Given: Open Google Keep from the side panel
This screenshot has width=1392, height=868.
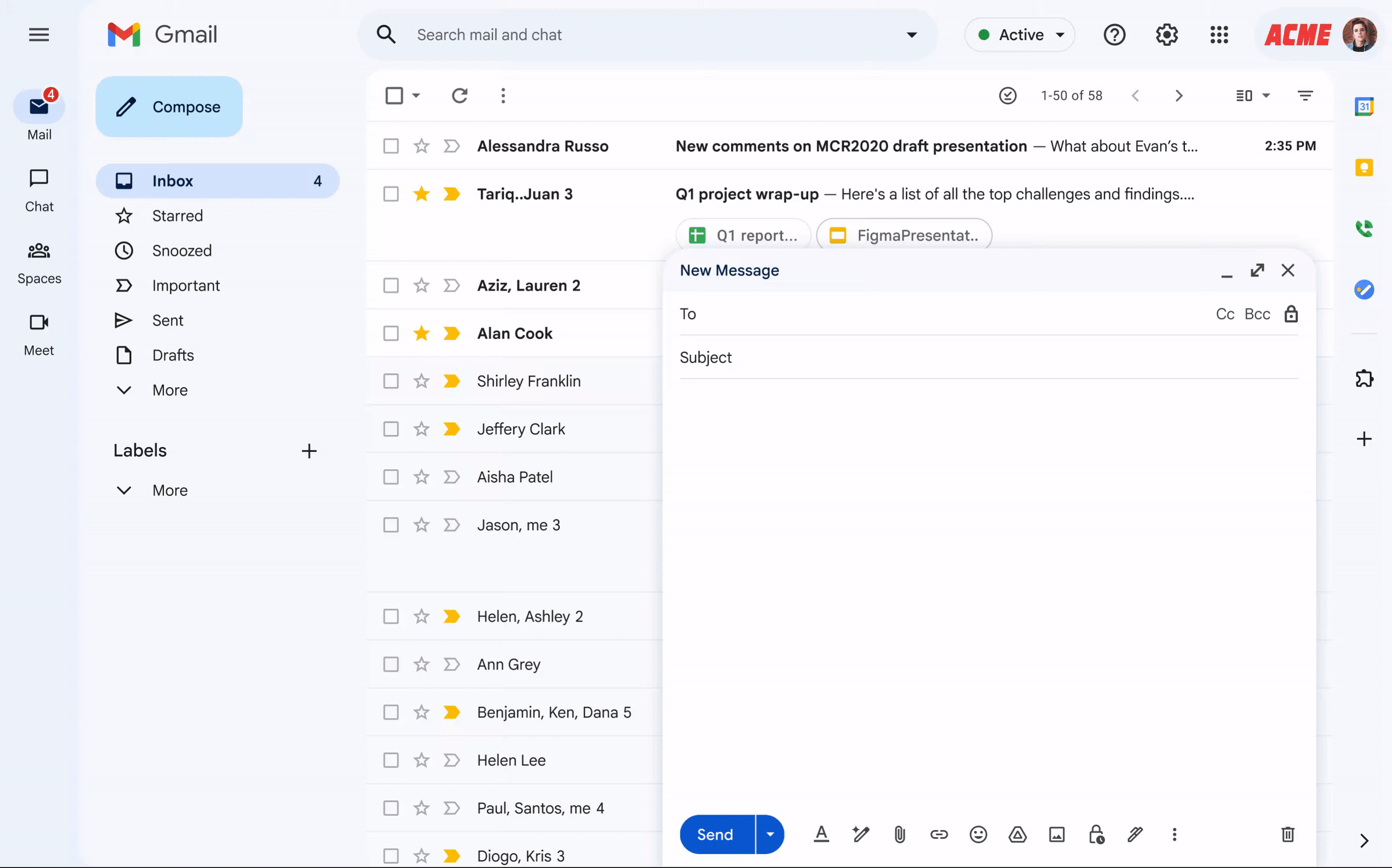Looking at the screenshot, I should point(1364,168).
